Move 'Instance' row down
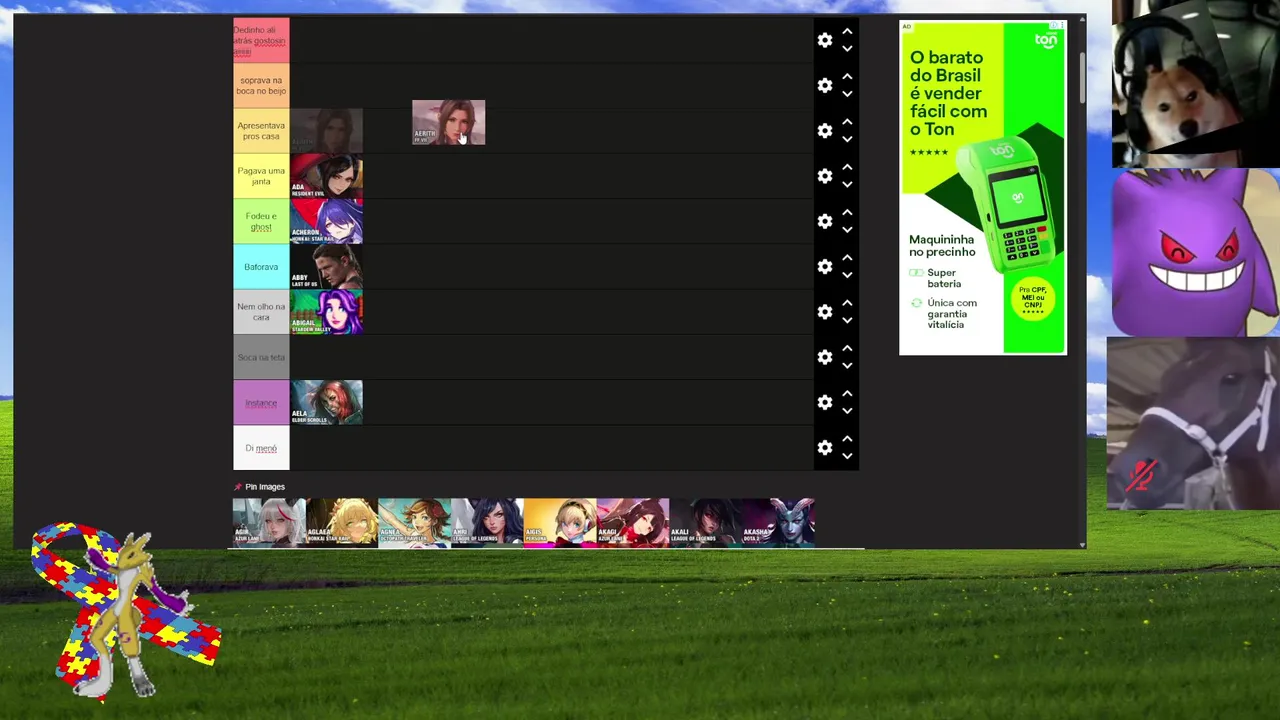Viewport: 1280px width, 720px height. click(x=847, y=411)
